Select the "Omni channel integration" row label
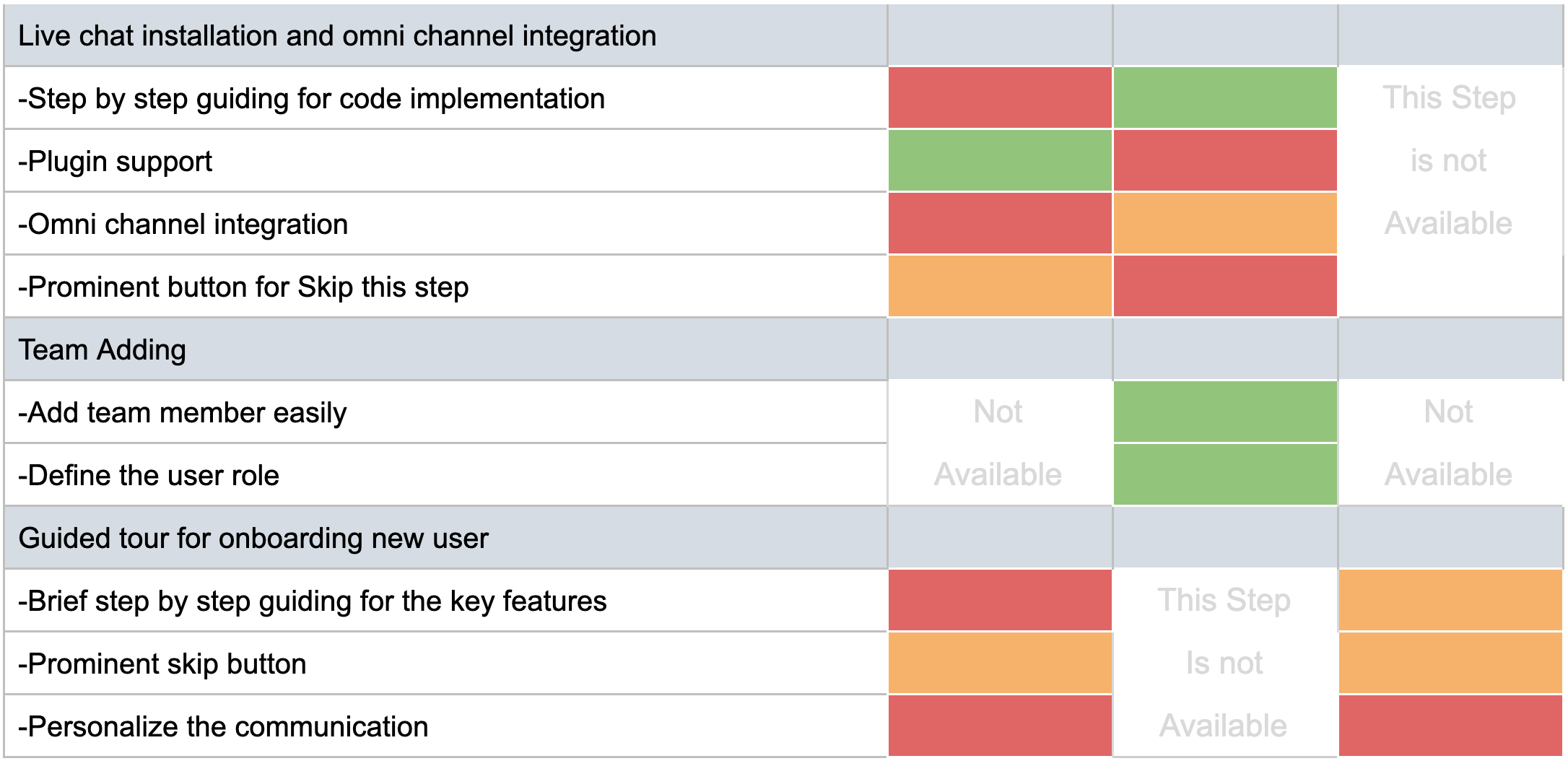Viewport: 1568px width, 761px height. pyautogui.click(x=183, y=225)
